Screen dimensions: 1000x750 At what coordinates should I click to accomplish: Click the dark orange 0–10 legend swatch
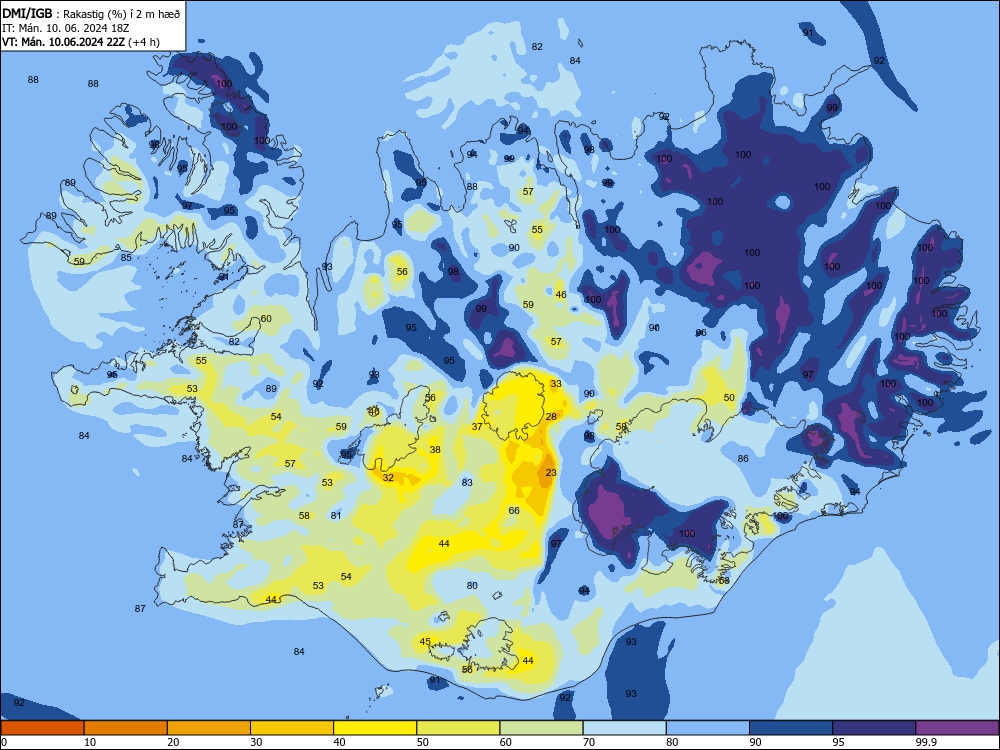coord(42,728)
